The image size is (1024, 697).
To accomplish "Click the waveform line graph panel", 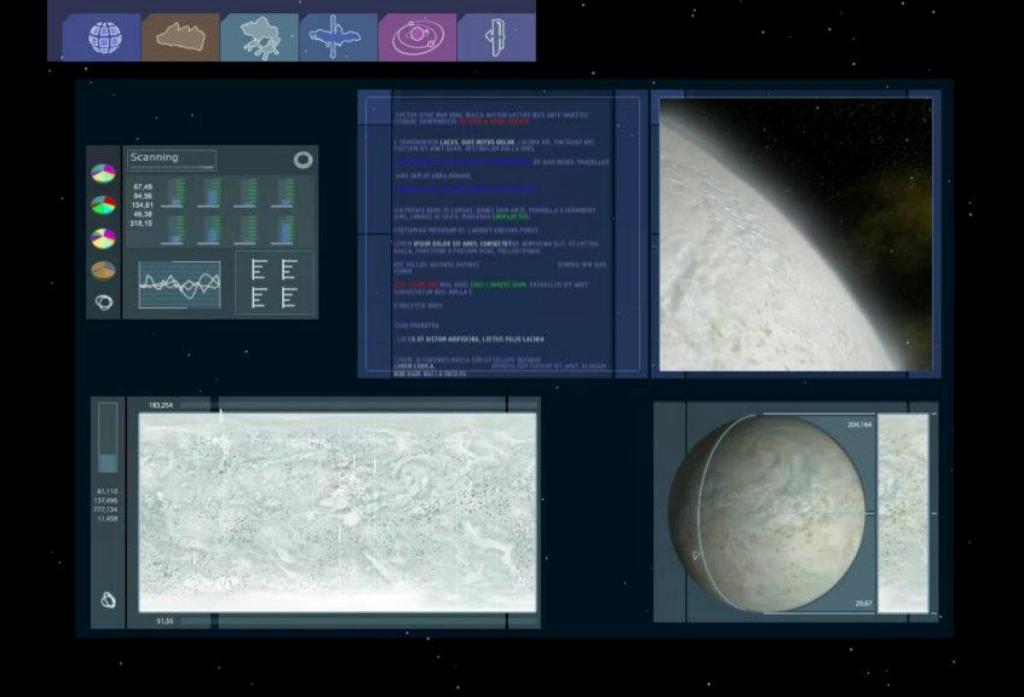I will (179, 284).
